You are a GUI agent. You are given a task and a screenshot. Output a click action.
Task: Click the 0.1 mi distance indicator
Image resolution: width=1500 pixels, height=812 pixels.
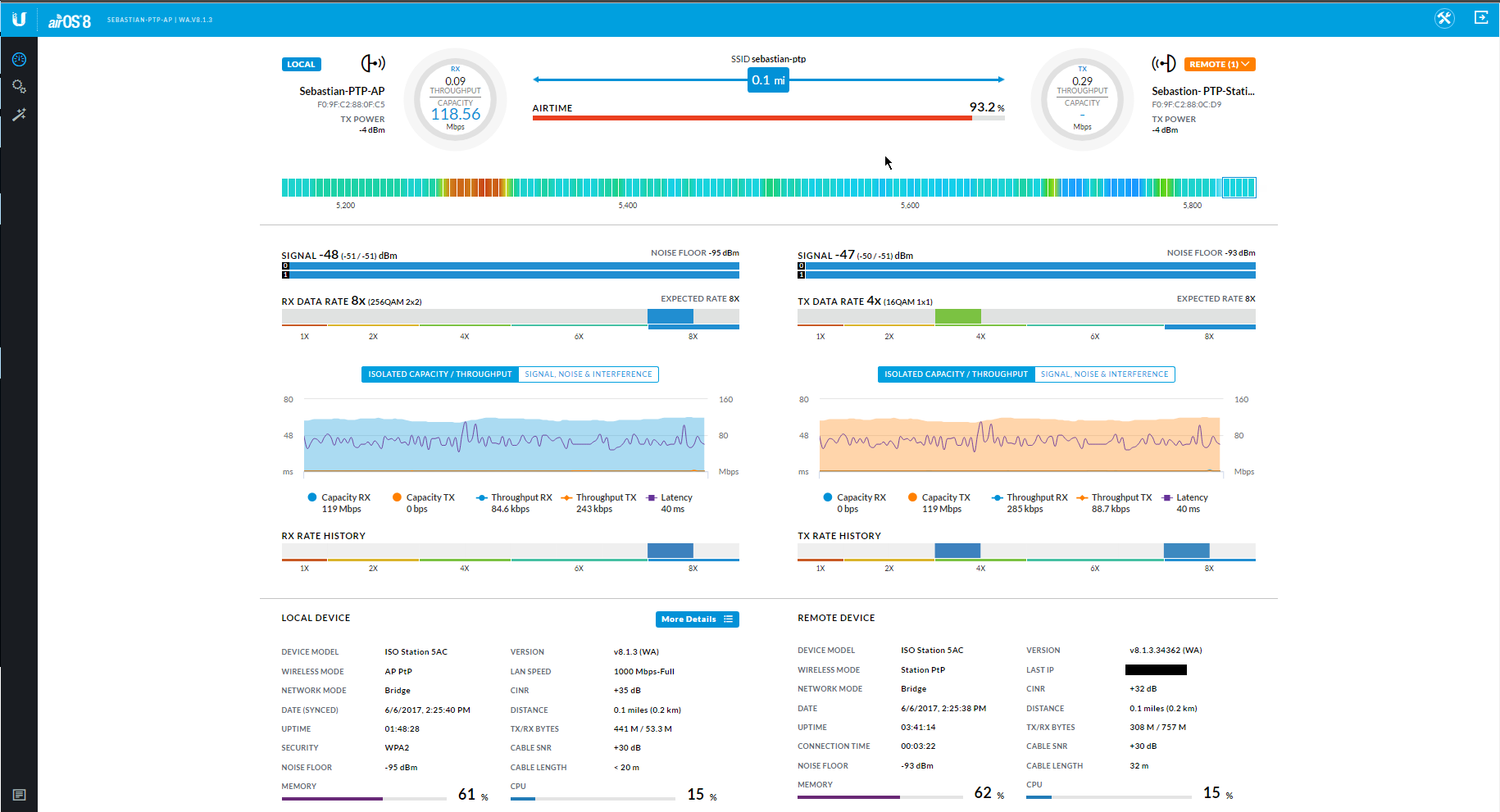tap(768, 79)
